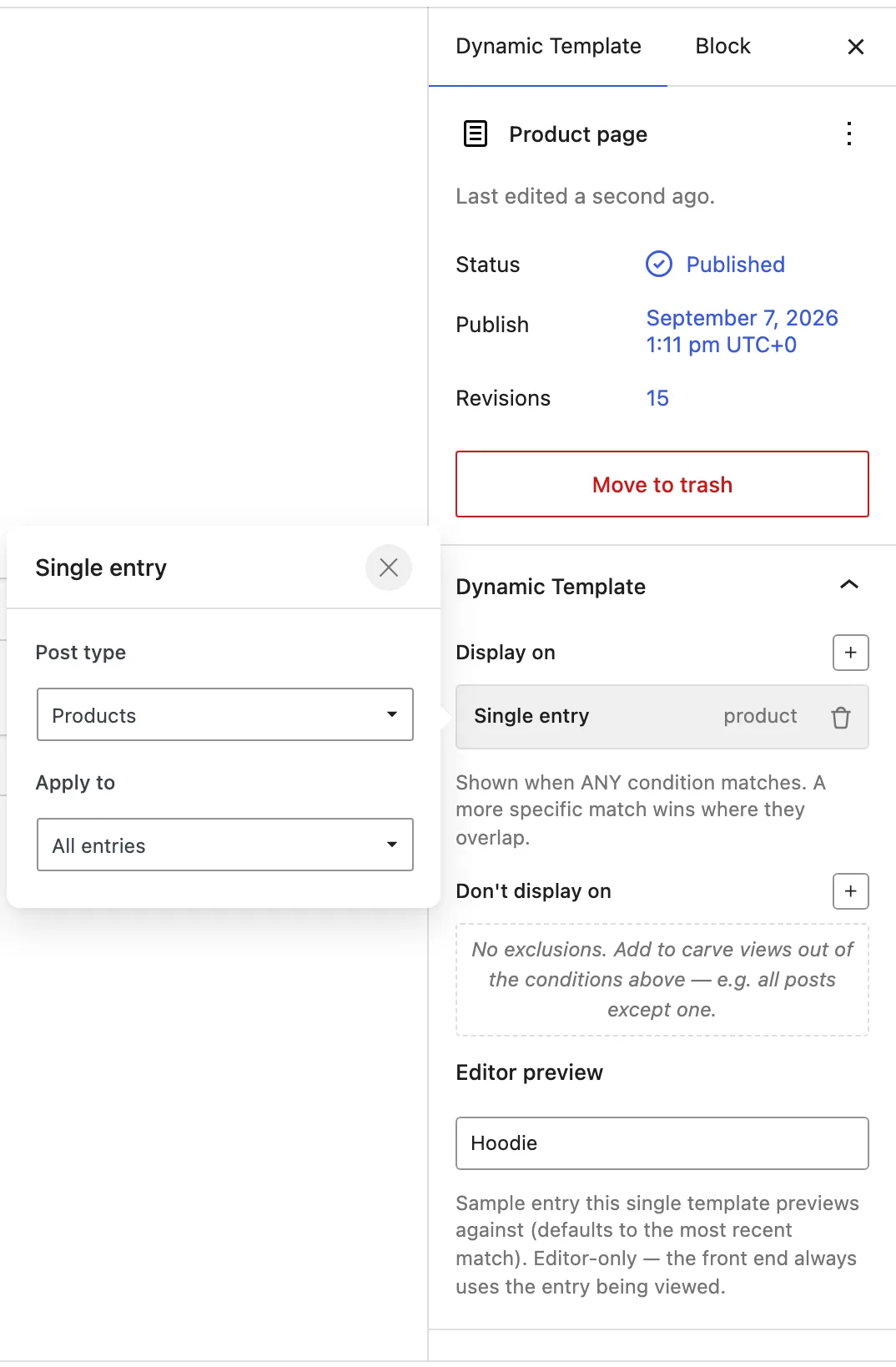Click the 'Display on' label
The image size is (896, 1367).
[506, 653]
